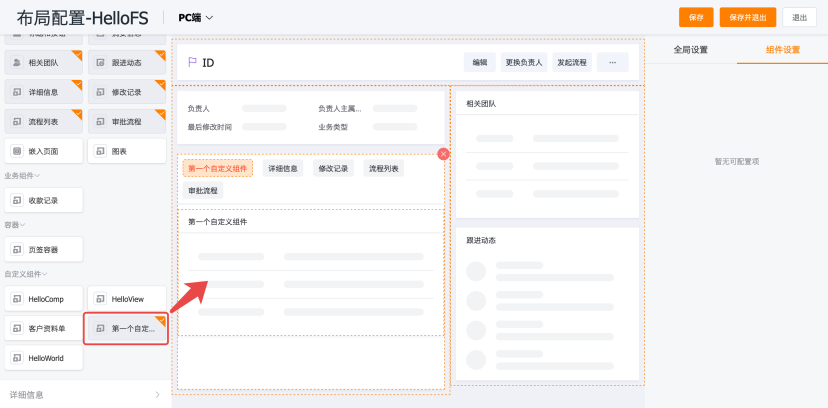Select the 客户资料单 custom component
Image resolution: width=828 pixels, height=408 pixels.
(44, 328)
